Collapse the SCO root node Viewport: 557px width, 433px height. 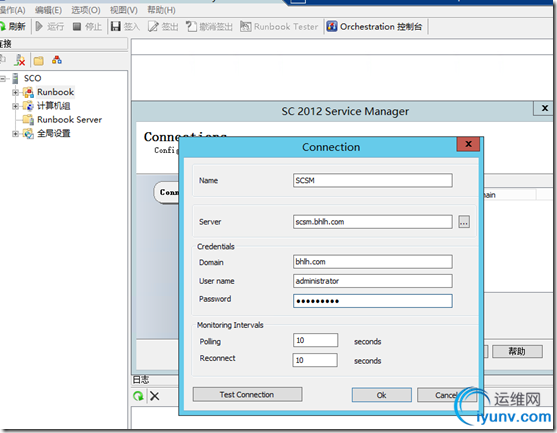(3, 79)
